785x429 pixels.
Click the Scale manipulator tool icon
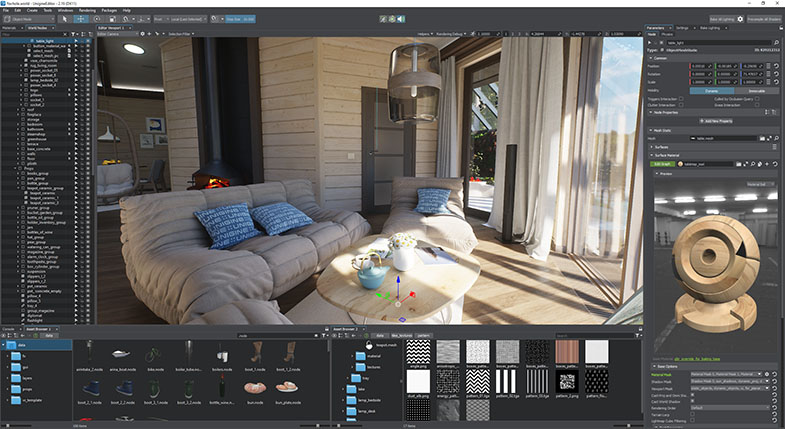click(x=112, y=19)
